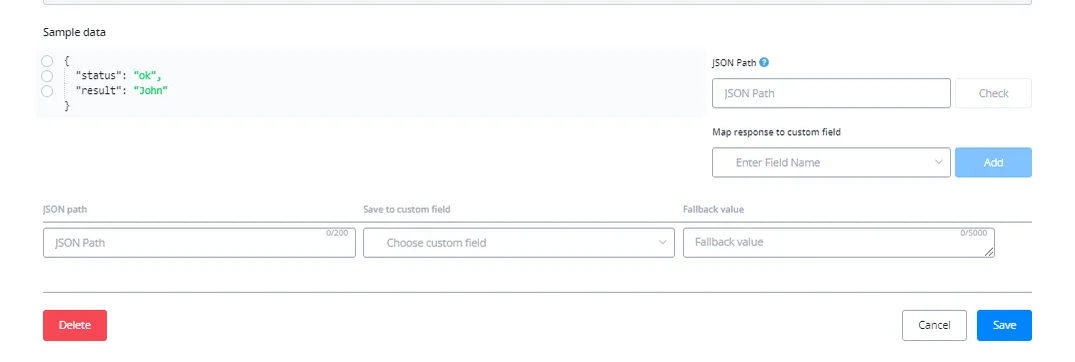Click the chevron arrow in Enter Field Name box
The width and height of the screenshot is (1075, 362).
pos(938,162)
